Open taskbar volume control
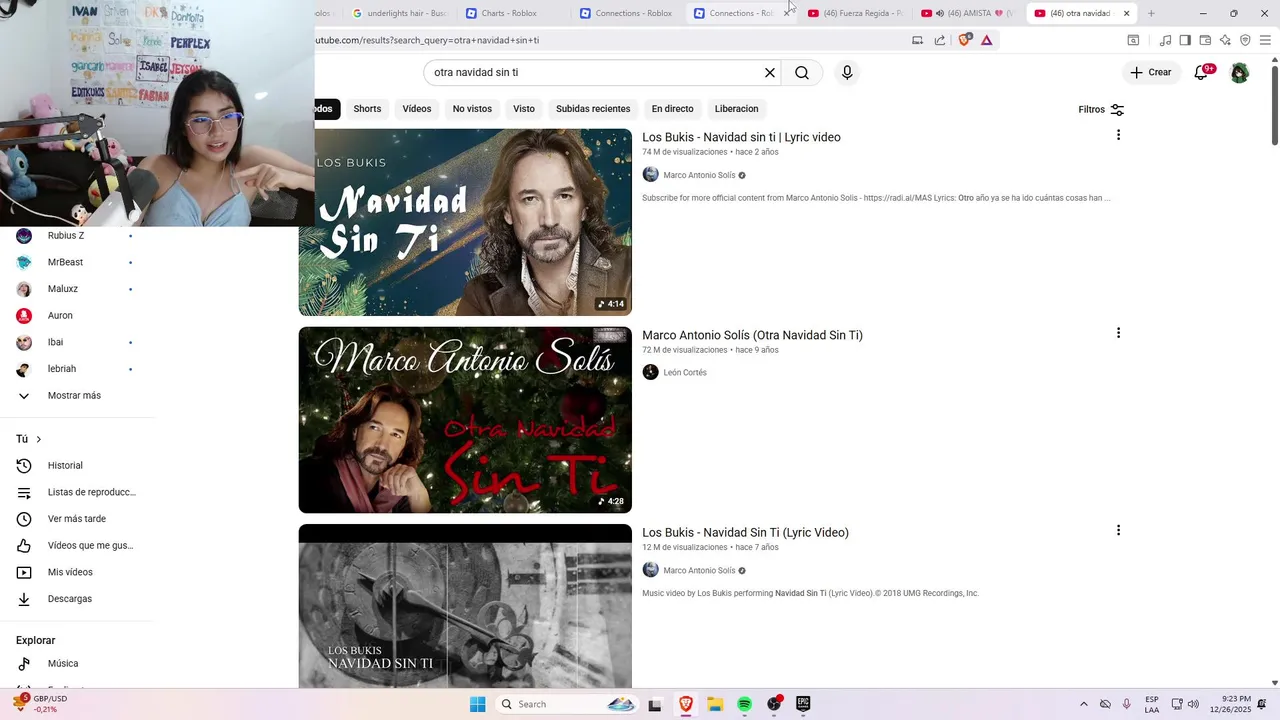This screenshot has height=720, width=1280. [x=1194, y=704]
